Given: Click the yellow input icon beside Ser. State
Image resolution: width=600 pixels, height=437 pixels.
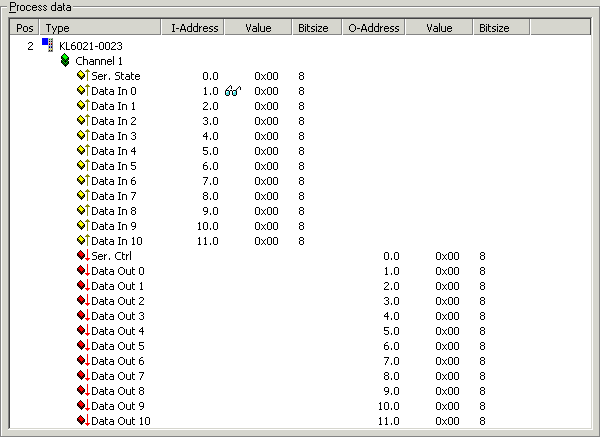Looking at the screenshot, I should (x=83, y=75).
